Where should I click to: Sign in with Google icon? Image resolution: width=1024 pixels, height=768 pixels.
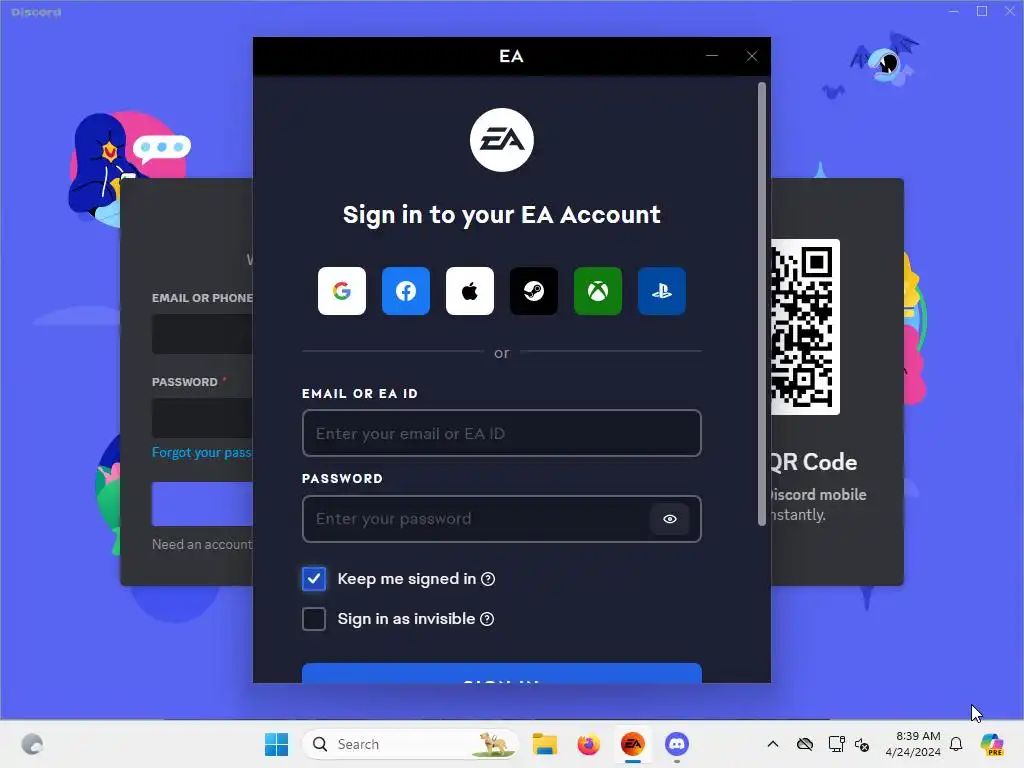tap(342, 291)
